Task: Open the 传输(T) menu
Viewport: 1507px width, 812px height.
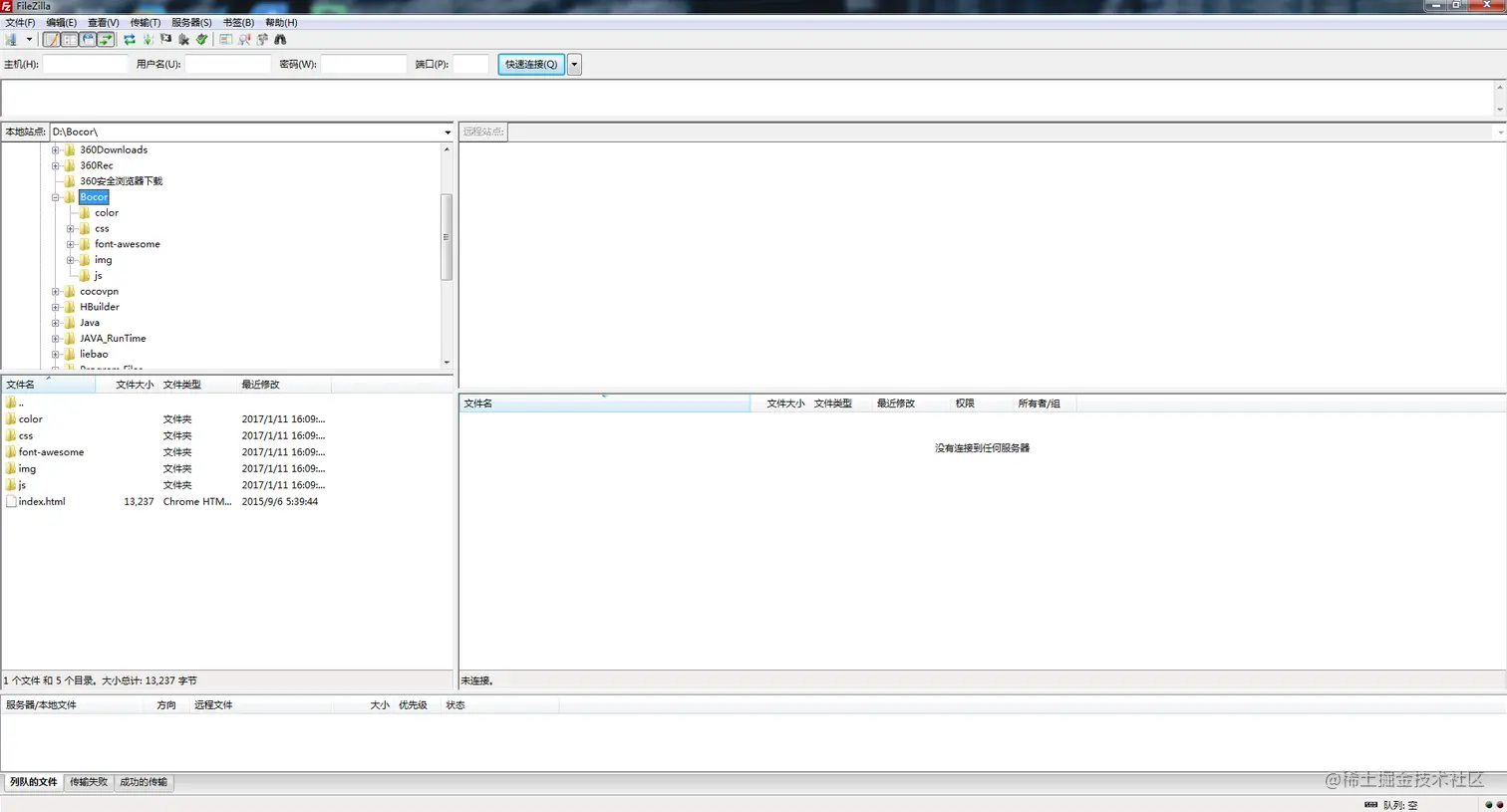Action: [x=146, y=22]
